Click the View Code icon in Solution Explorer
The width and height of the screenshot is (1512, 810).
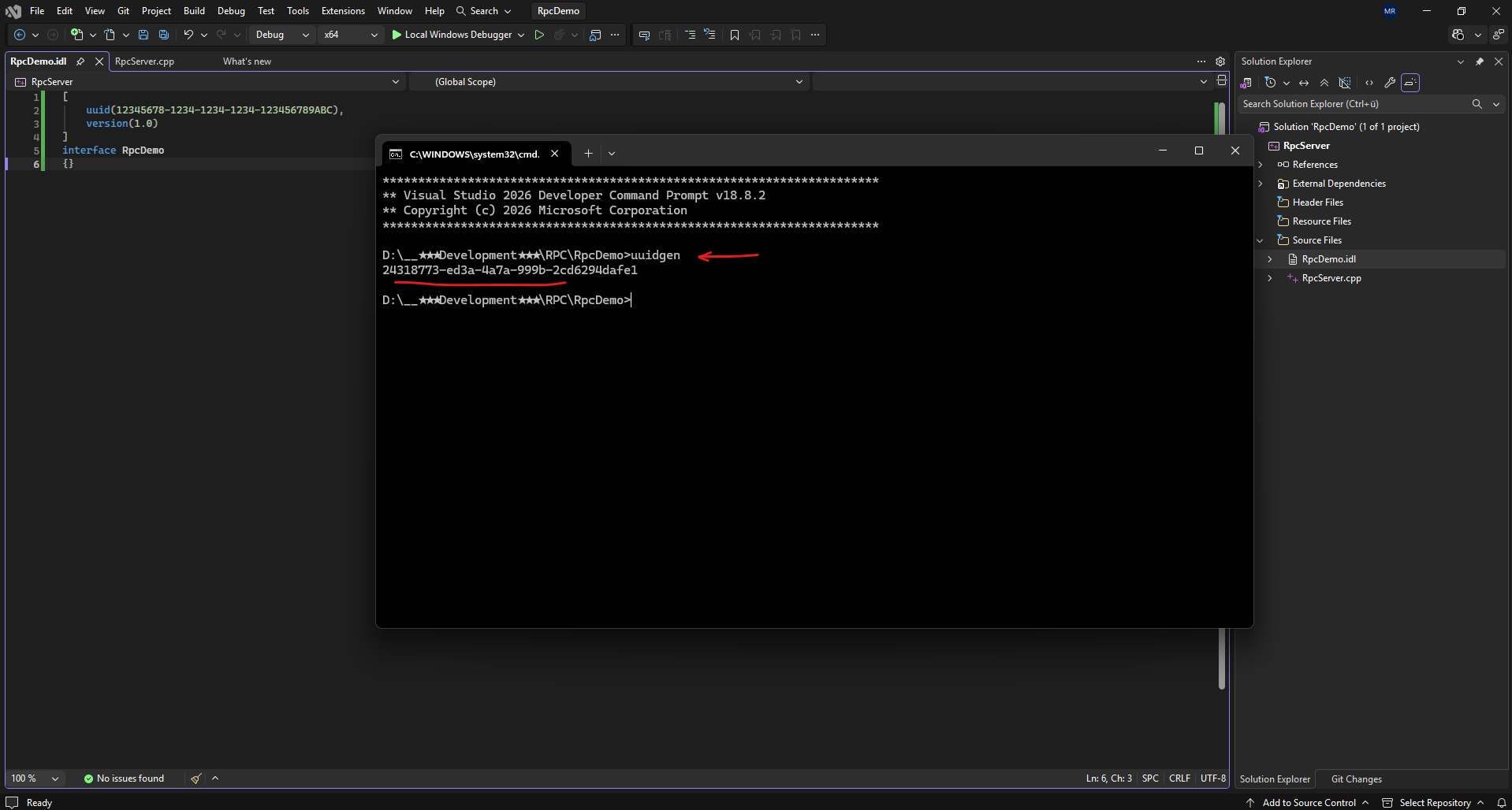pyautogui.click(x=1369, y=83)
